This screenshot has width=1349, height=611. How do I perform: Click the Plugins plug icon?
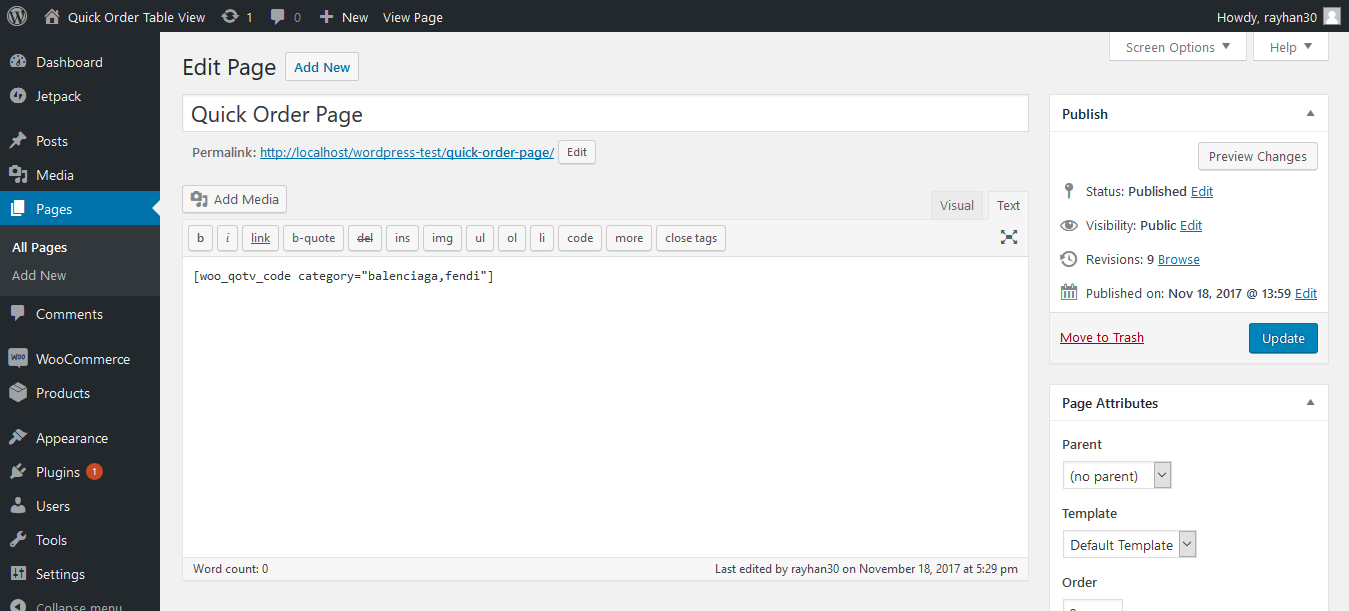18,472
